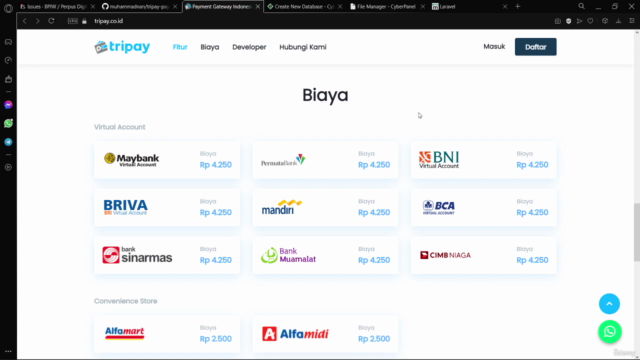Click the PermataBank card

325,160
